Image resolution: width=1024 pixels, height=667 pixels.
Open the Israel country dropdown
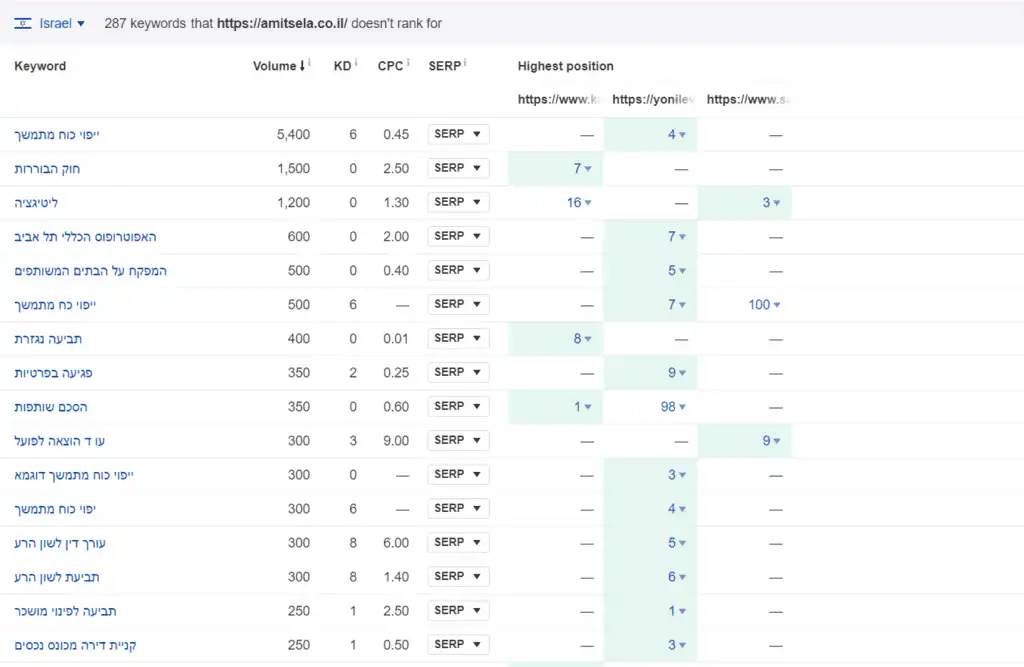point(62,23)
